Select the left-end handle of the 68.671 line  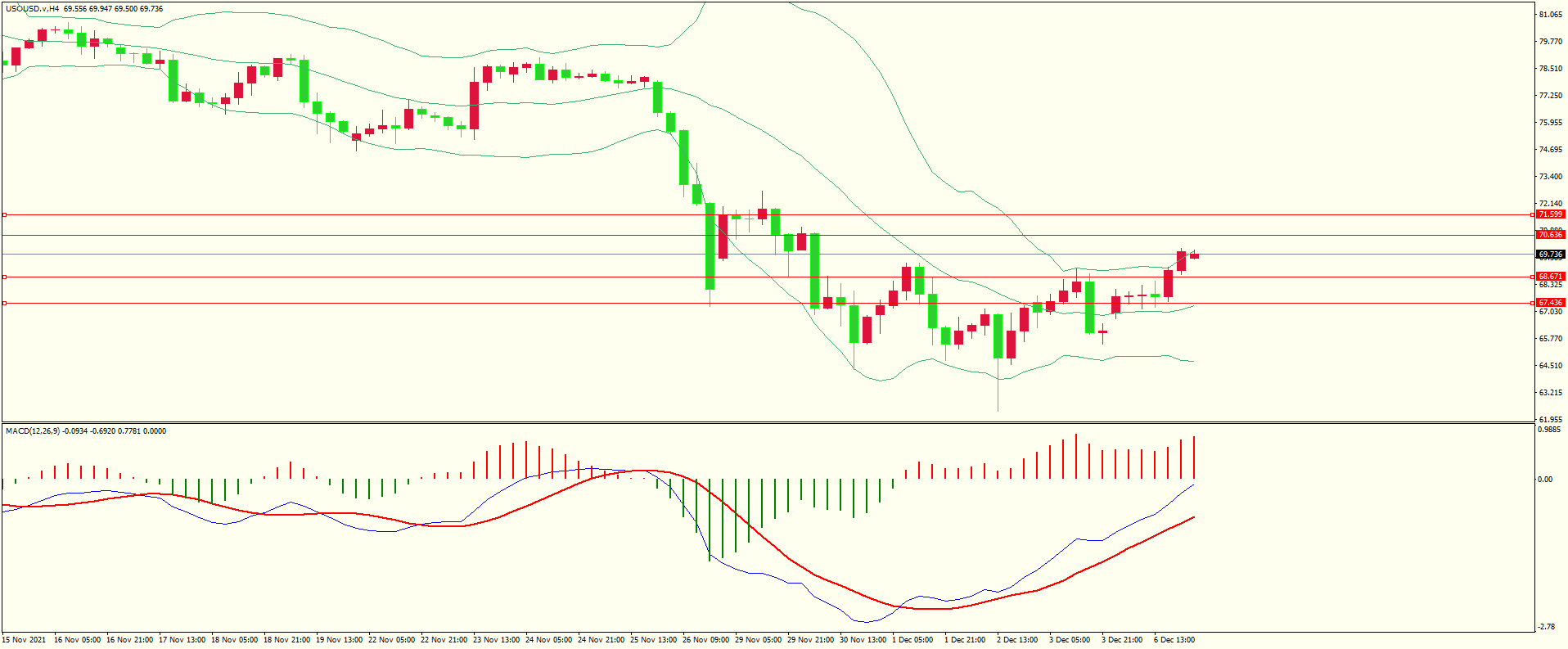tap(4, 277)
